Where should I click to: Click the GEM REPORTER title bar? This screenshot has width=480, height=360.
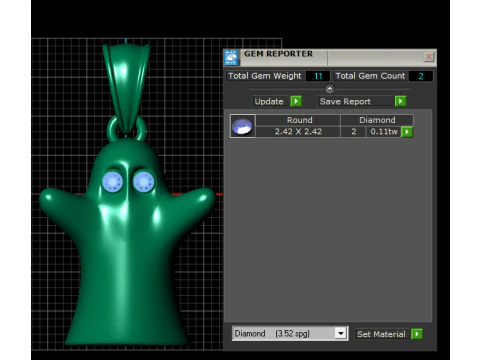click(330, 57)
